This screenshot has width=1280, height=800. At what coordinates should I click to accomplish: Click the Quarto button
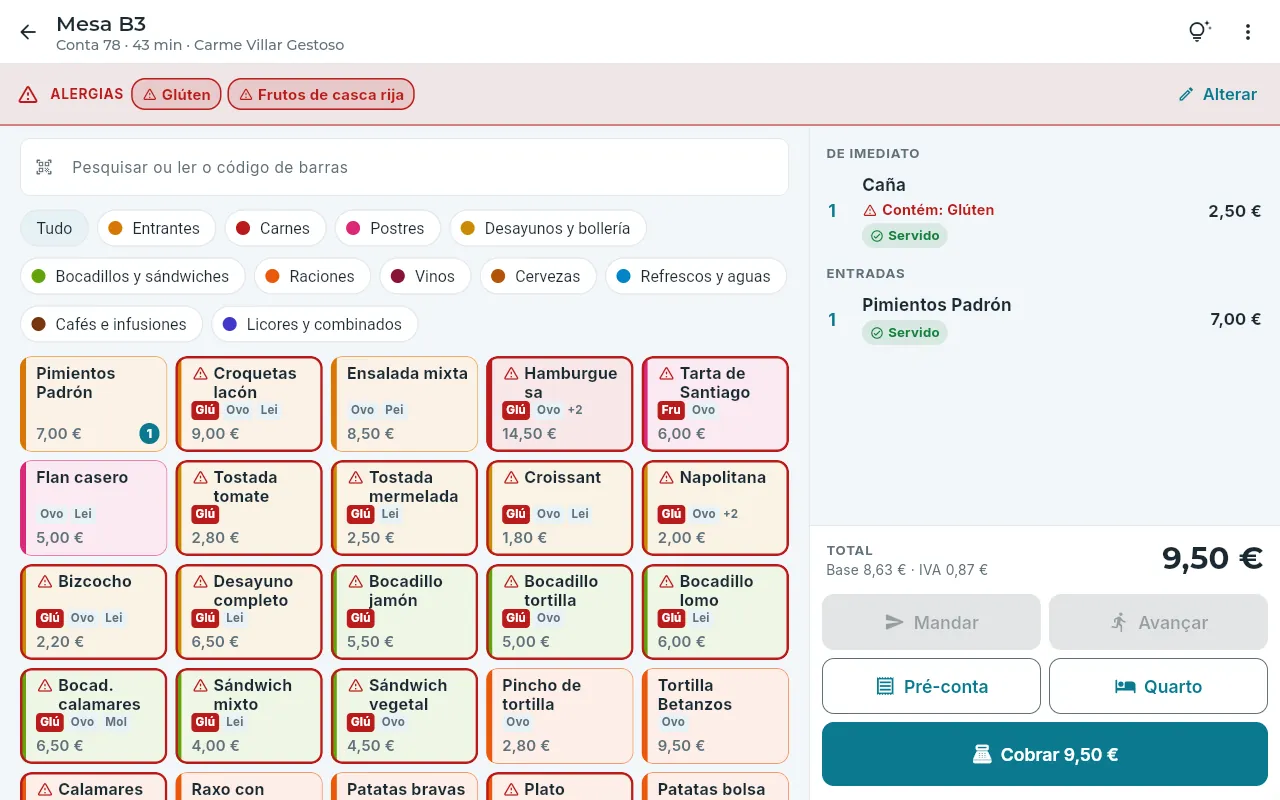[x=1158, y=686]
